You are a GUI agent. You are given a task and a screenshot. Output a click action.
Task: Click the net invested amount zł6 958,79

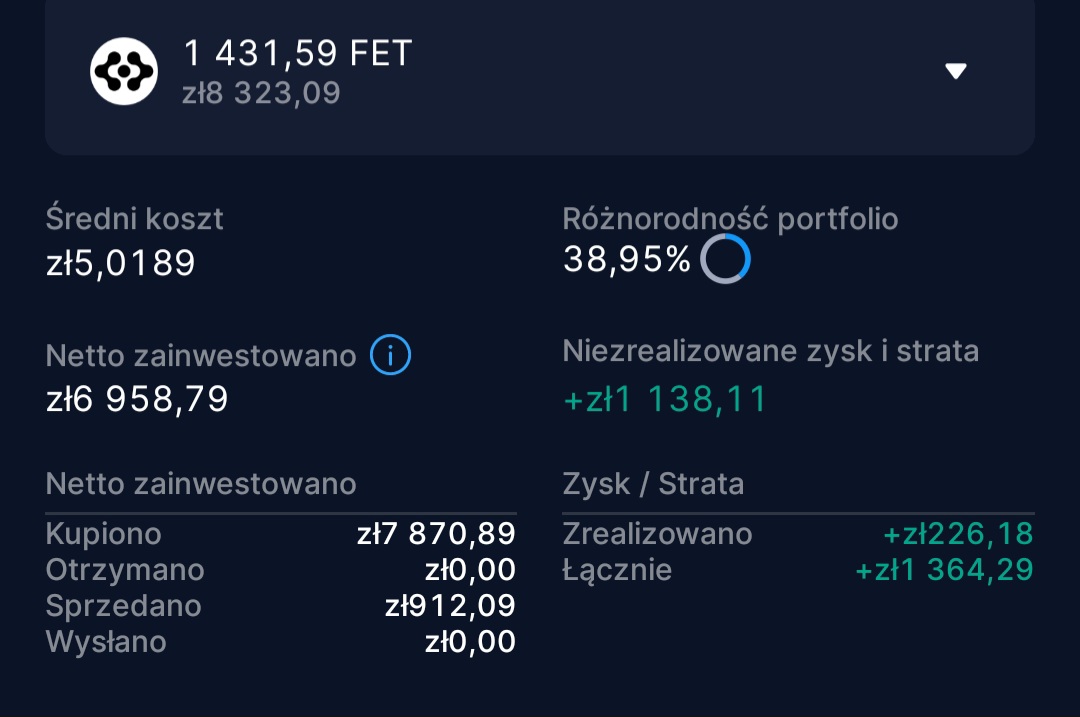point(137,399)
